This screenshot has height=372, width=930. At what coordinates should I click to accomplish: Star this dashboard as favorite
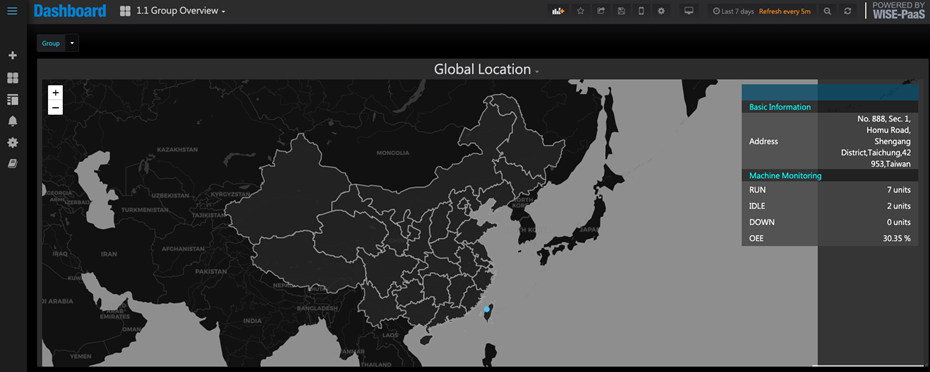click(x=581, y=11)
